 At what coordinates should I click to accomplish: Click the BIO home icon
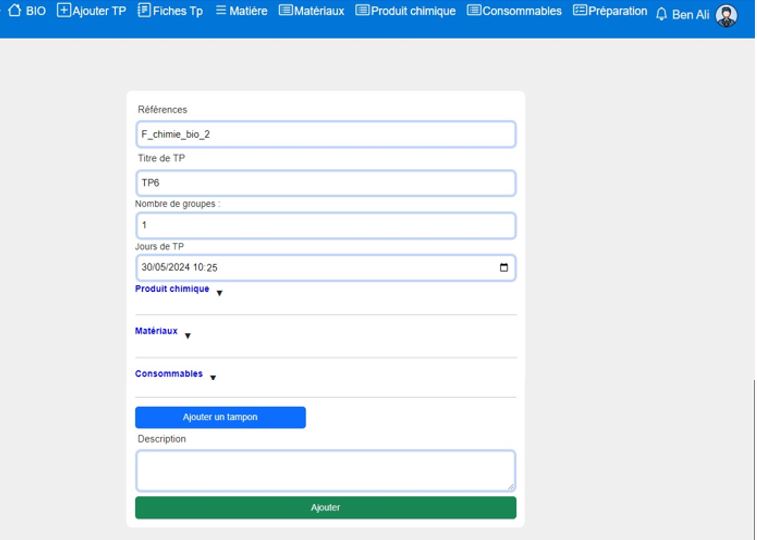click(14, 11)
